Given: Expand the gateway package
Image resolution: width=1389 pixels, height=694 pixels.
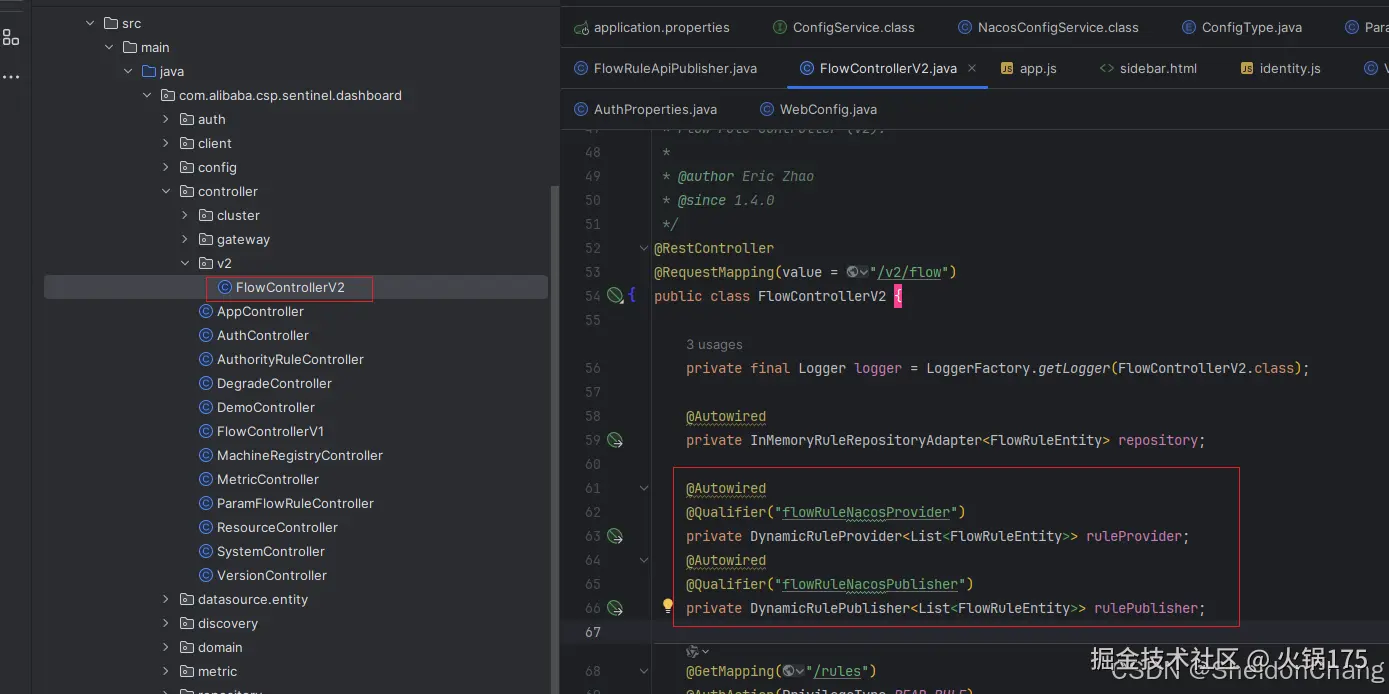Looking at the screenshot, I should point(185,239).
